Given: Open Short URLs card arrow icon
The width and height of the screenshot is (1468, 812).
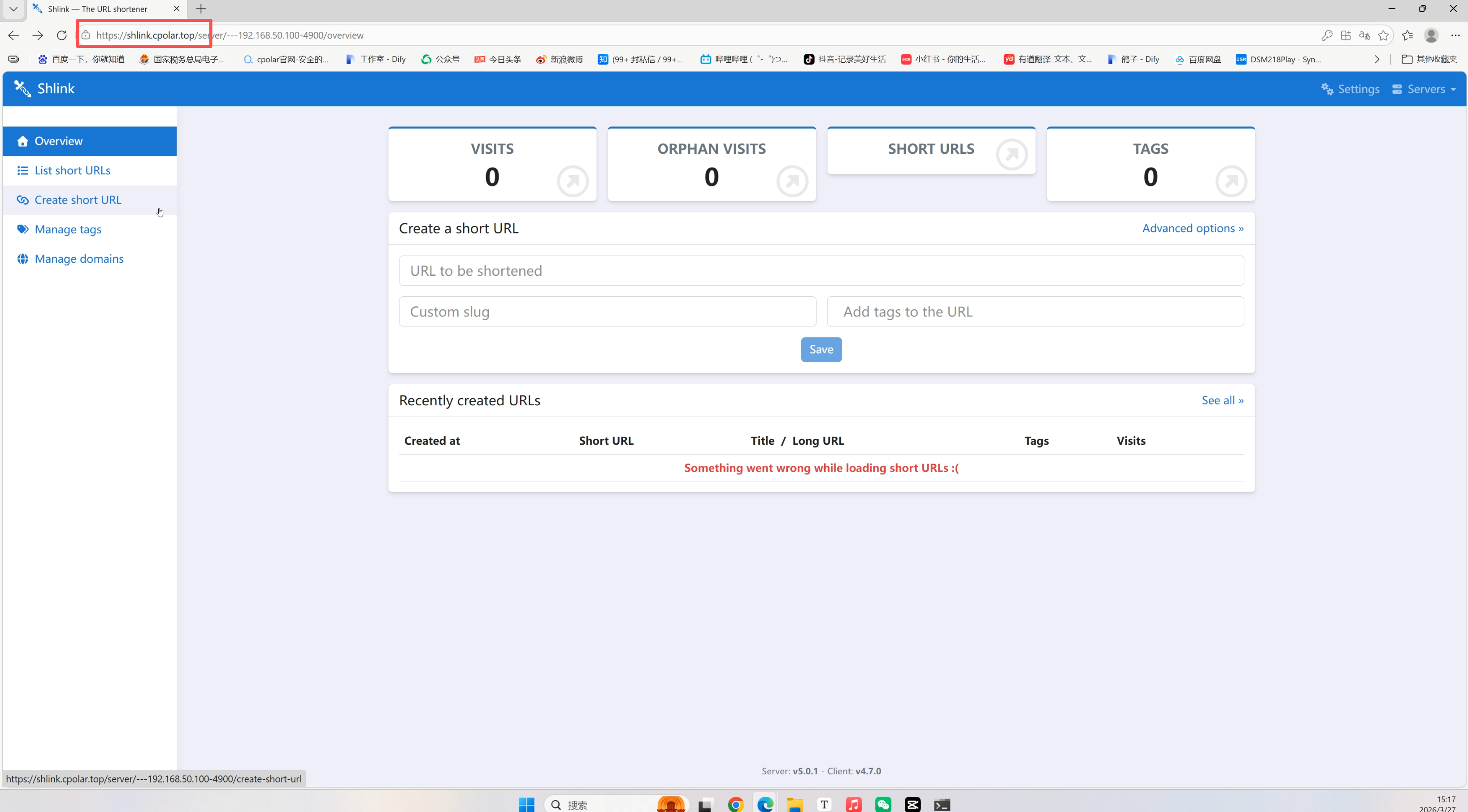Looking at the screenshot, I should 1012,154.
